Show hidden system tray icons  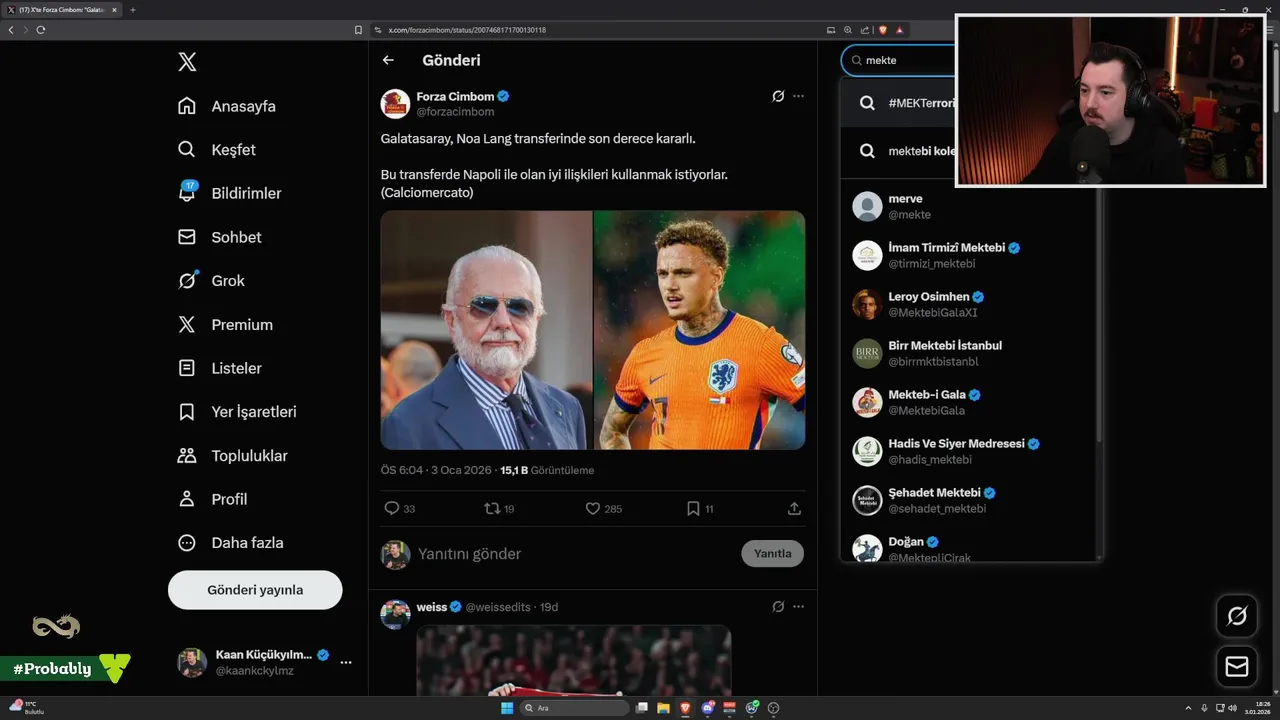click(x=1188, y=708)
